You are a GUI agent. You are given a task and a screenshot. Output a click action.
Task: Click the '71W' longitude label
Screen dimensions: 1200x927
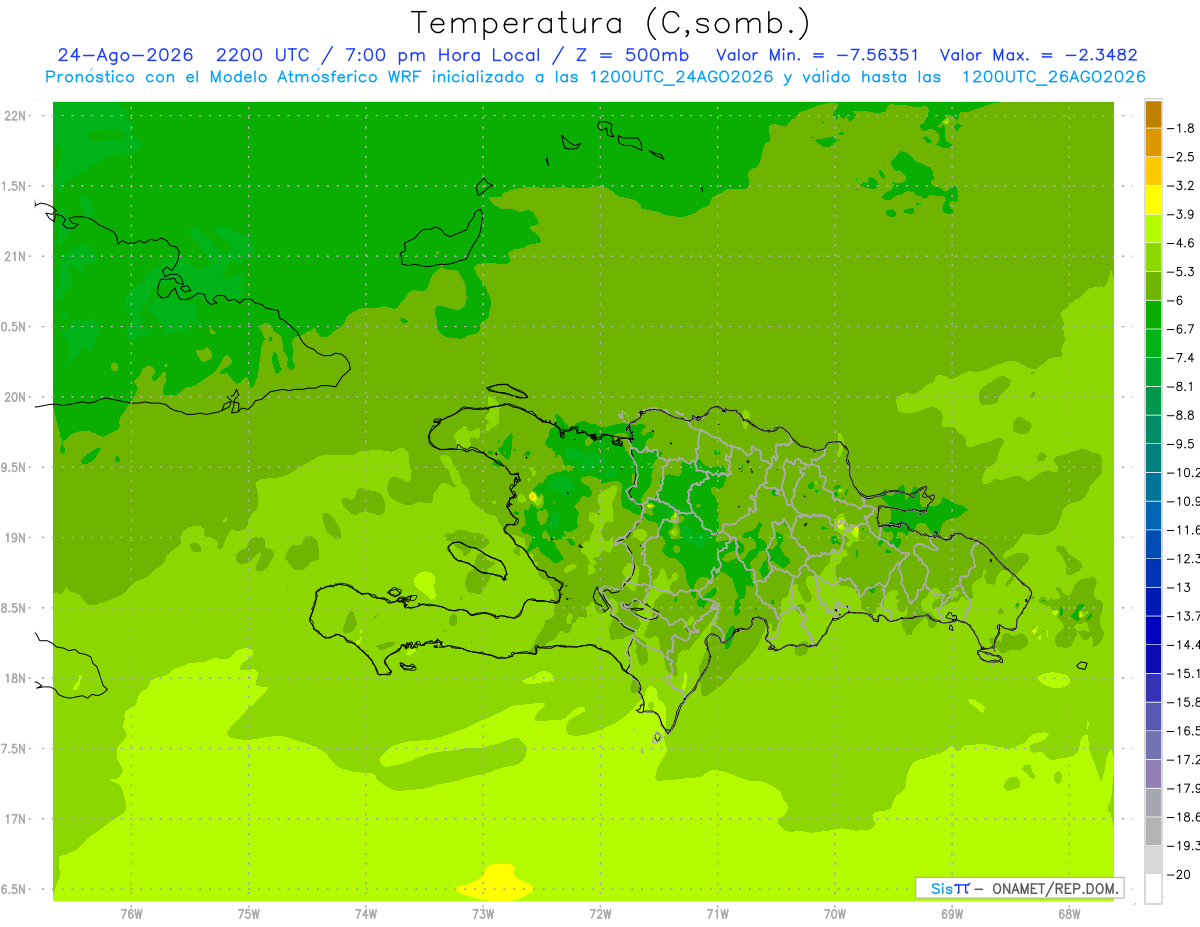717,914
